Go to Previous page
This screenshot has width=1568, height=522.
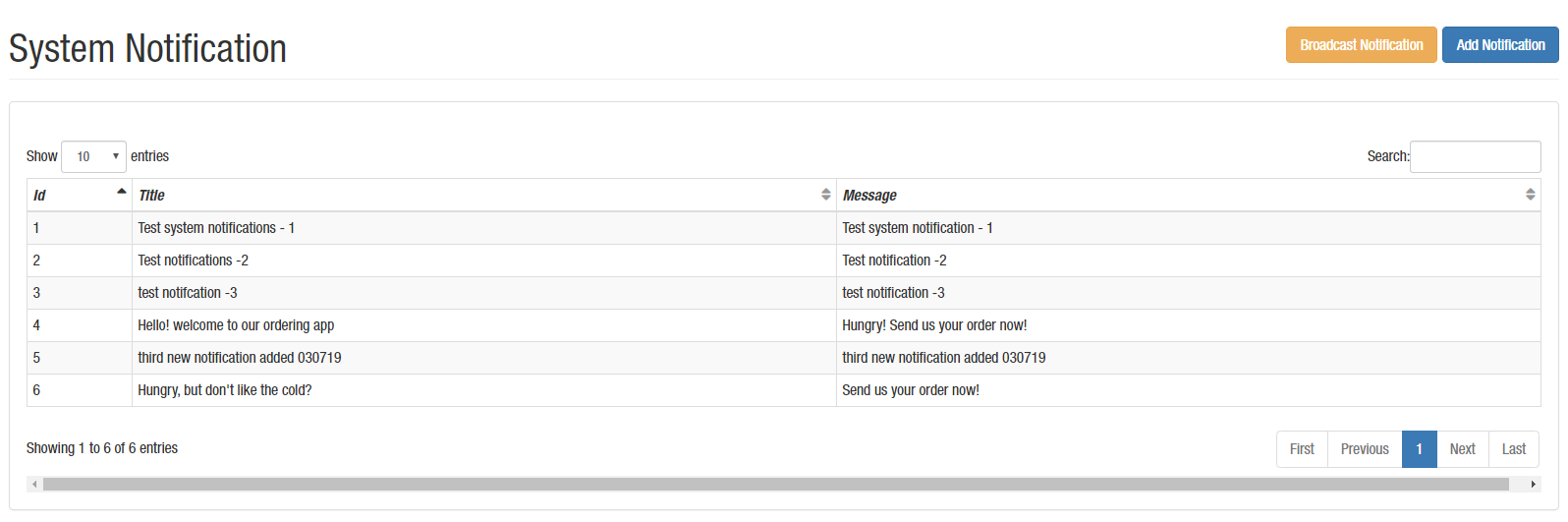pos(1365,449)
